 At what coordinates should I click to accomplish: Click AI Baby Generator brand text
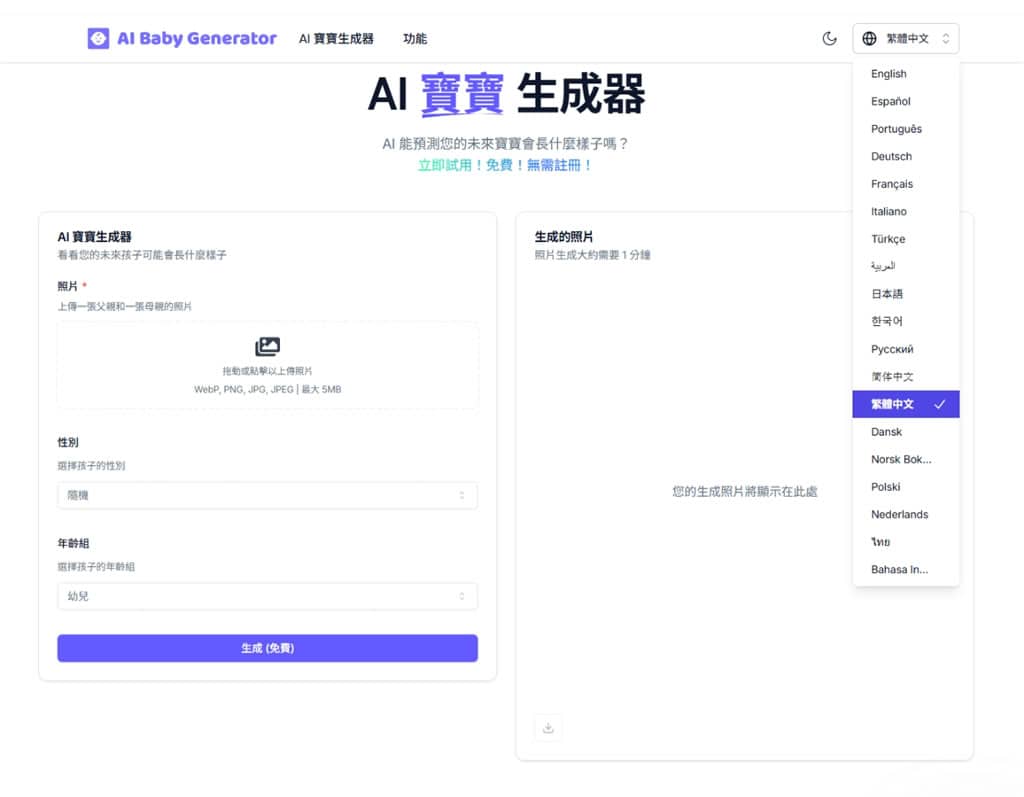197,39
